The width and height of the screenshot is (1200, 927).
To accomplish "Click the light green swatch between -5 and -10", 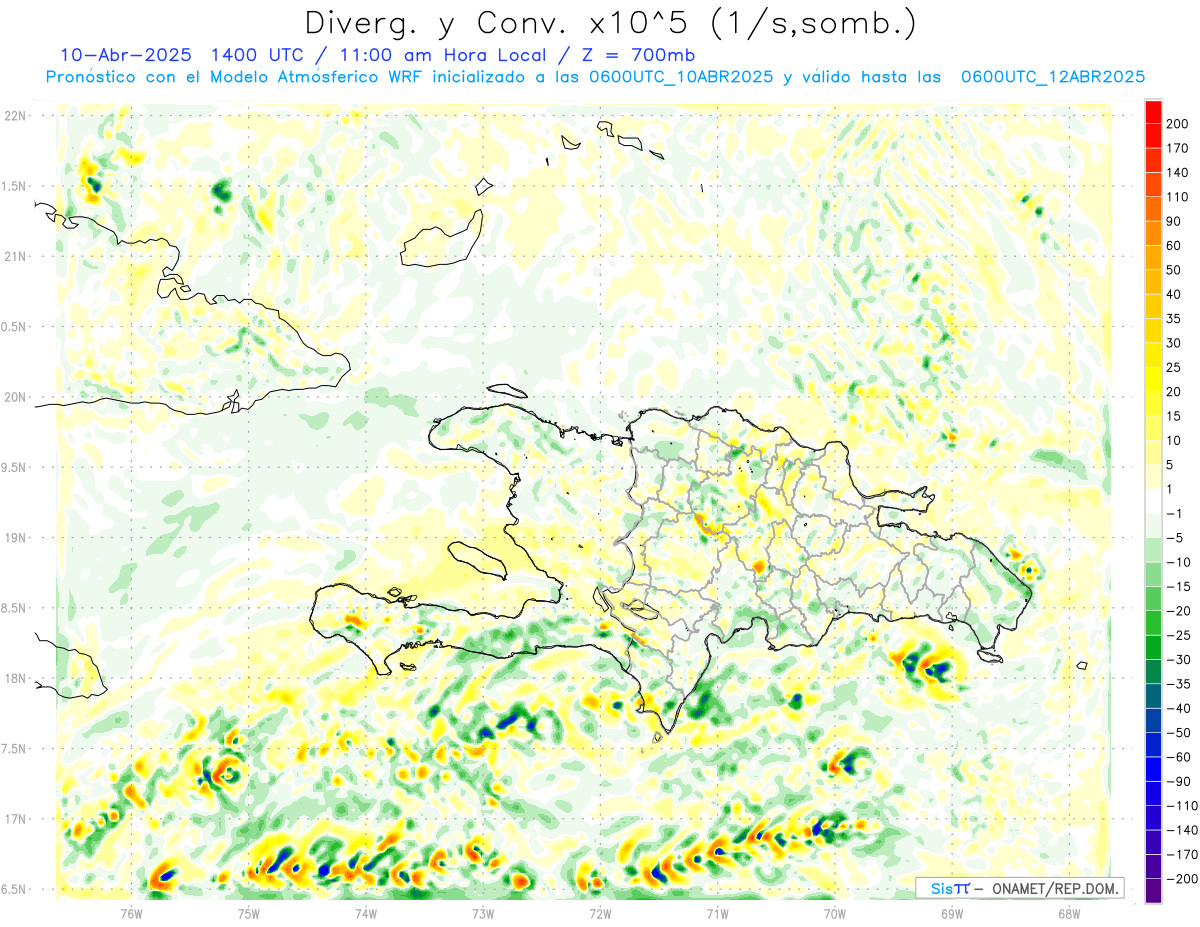I will 1153,550.
